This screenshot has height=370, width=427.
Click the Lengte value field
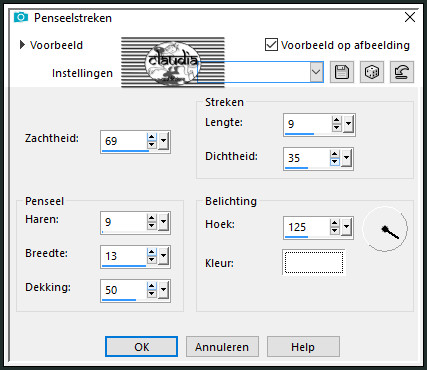308,124
